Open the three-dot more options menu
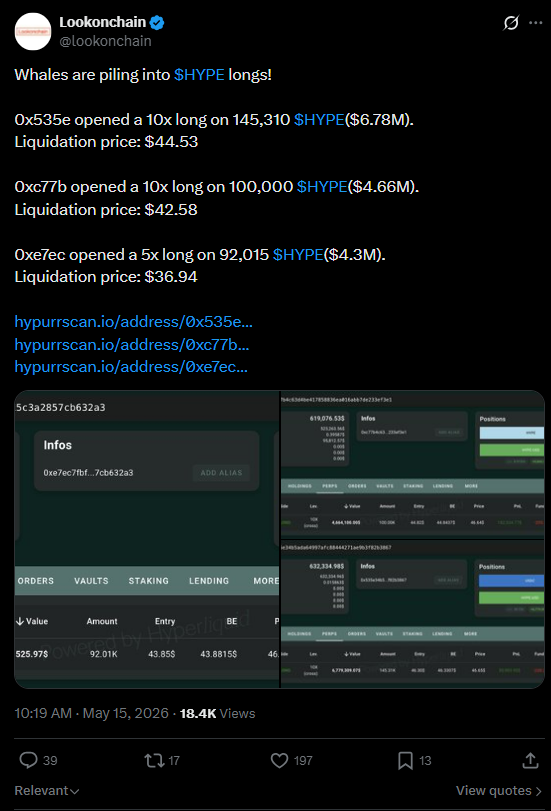 coord(535,23)
